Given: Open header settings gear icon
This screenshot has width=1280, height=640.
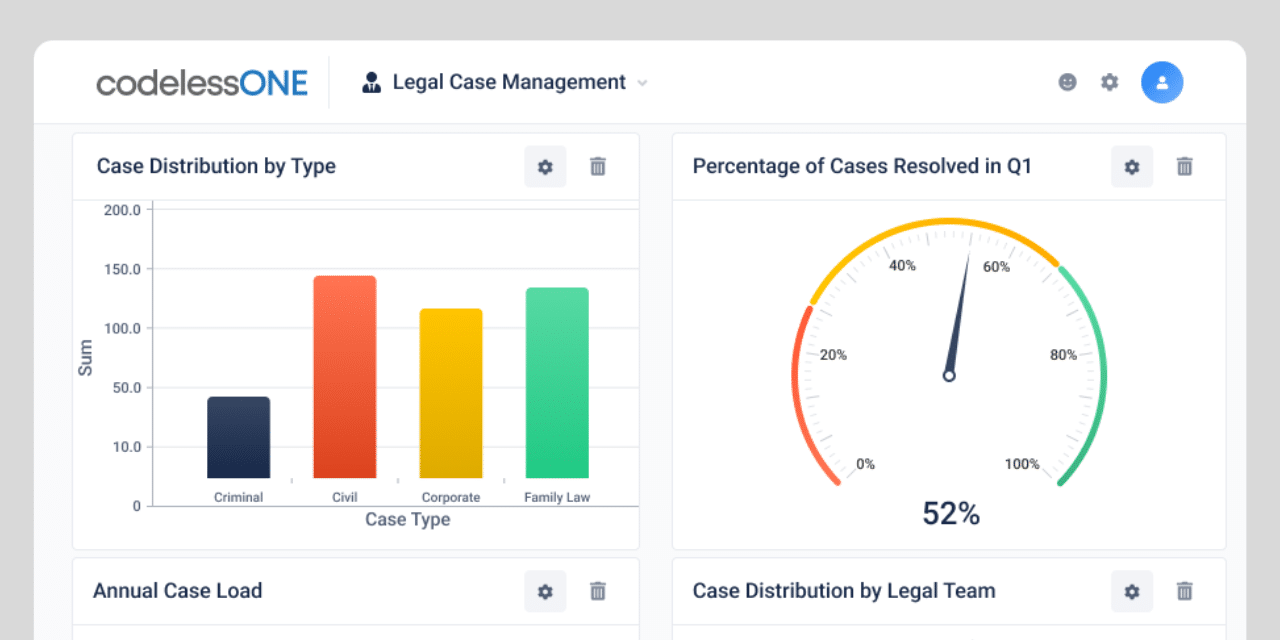Looking at the screenshot, I should pos(1110,82).
